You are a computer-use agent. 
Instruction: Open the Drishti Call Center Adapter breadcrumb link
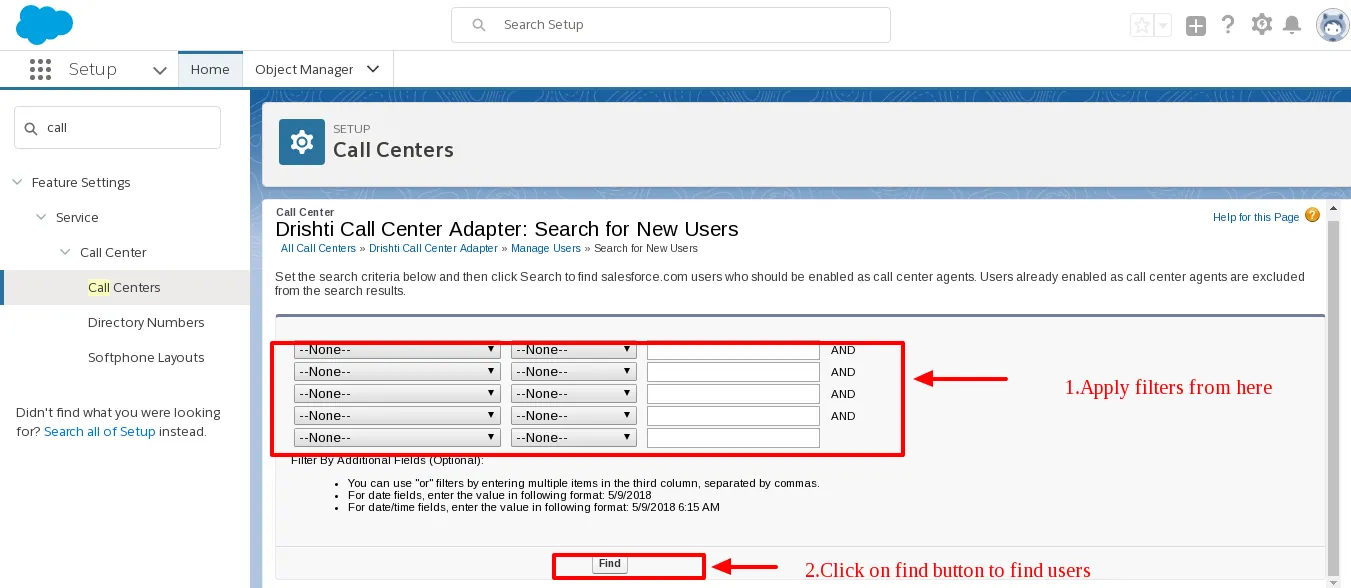tap(433, 248)
